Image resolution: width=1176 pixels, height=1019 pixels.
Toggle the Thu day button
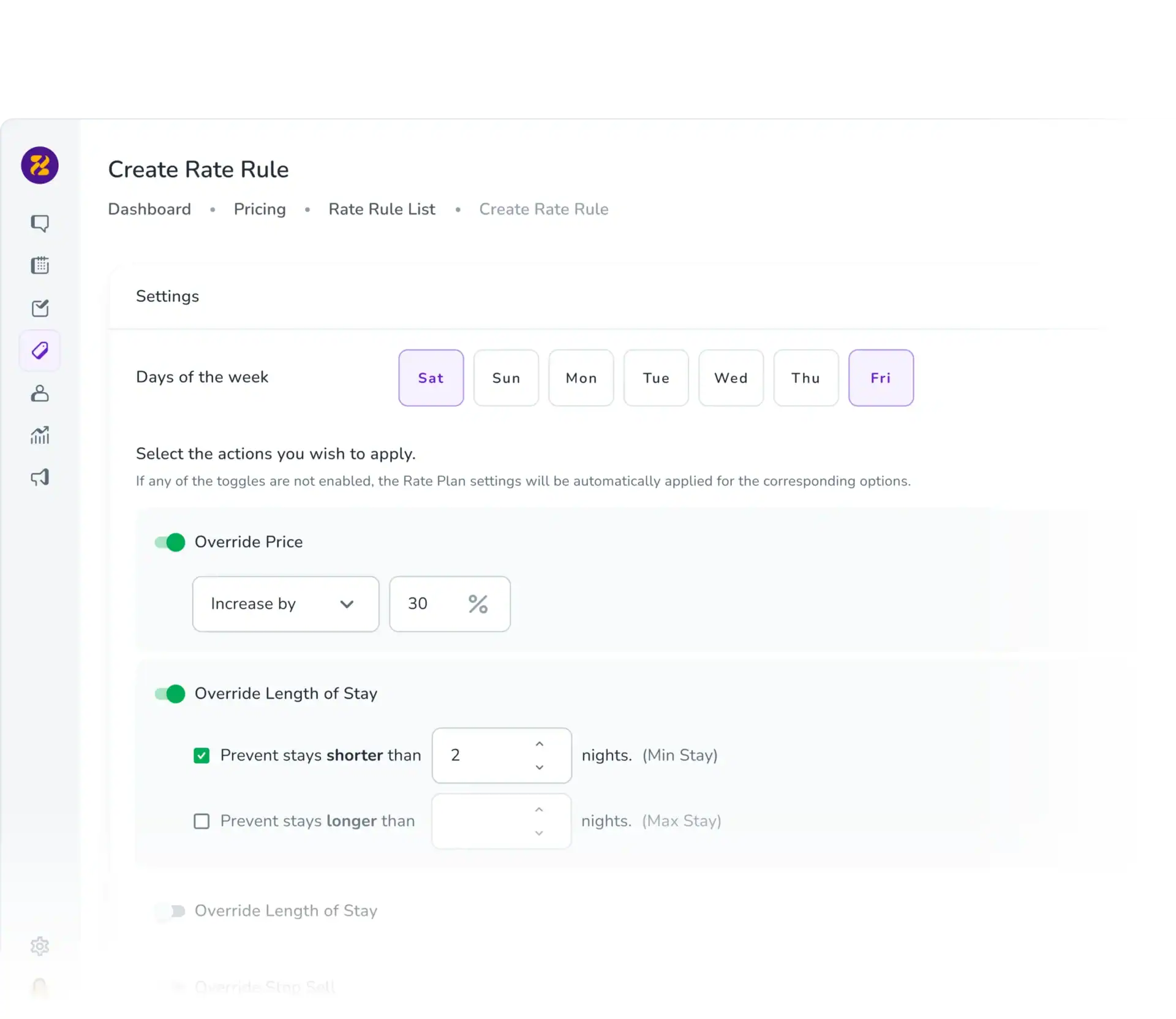pyautogui.click(x=806, y=378)
